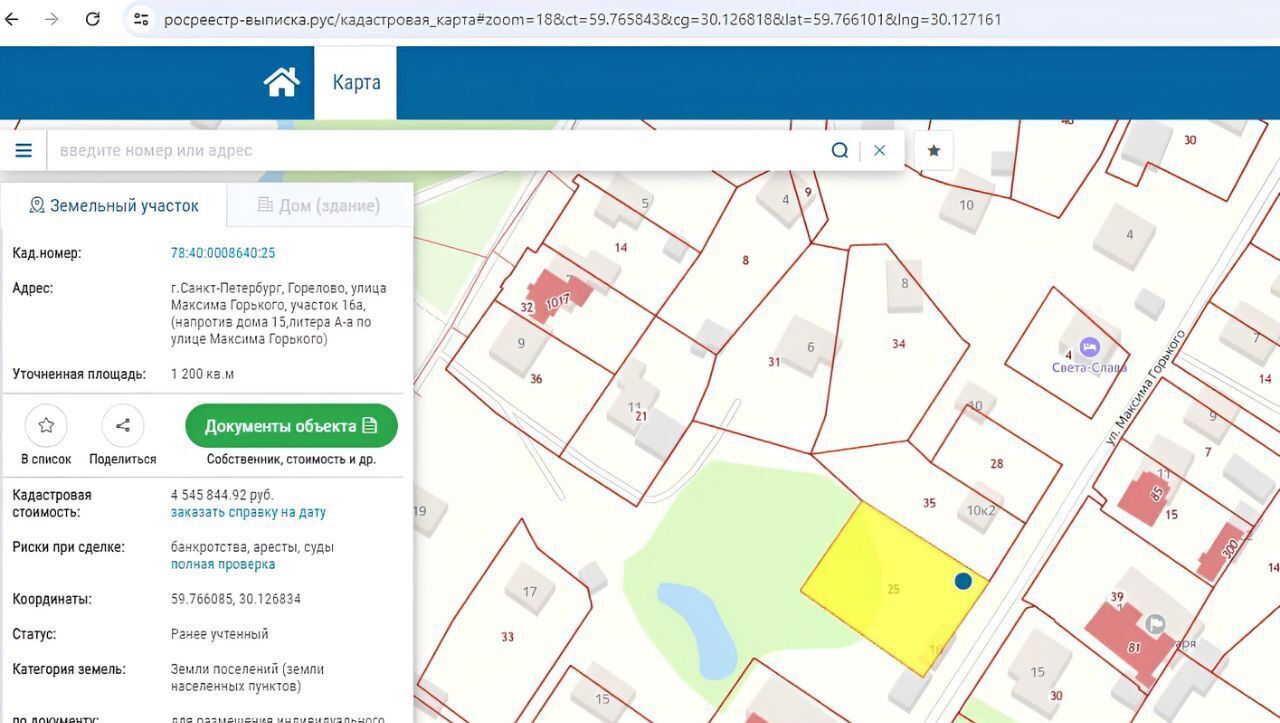The image size is (1280, 723).
Task: Add parcel to list with star icon
Action: point(46,425)
